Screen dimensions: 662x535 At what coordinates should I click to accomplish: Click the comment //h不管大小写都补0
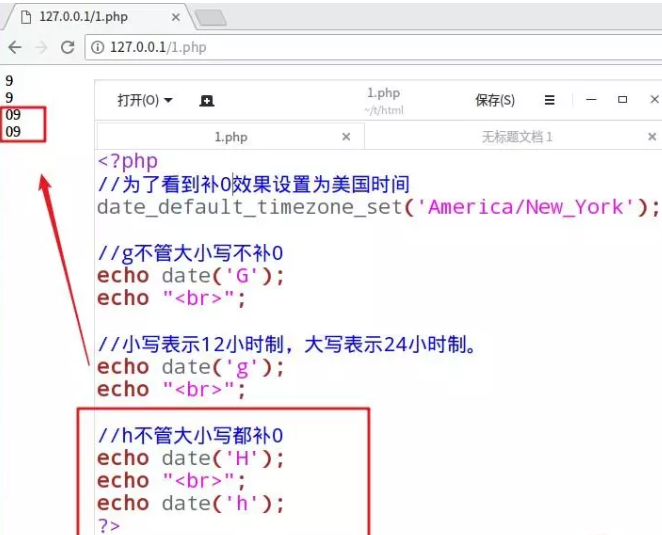click(x=190, y=435)
